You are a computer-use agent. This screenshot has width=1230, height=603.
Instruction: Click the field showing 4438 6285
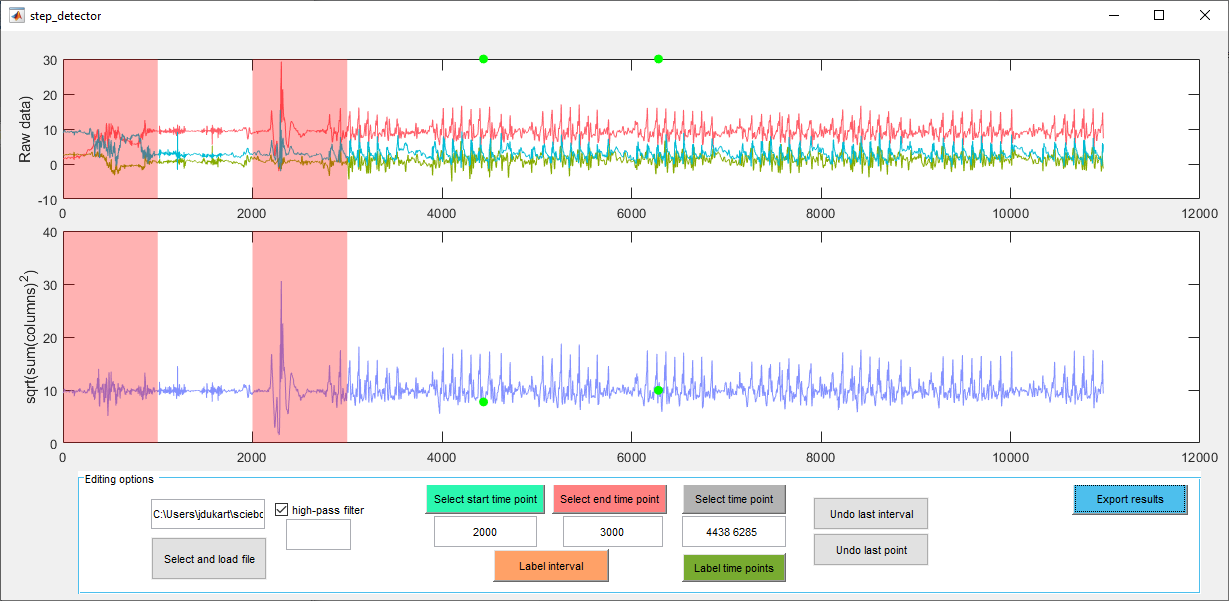[x=733, y=531]
